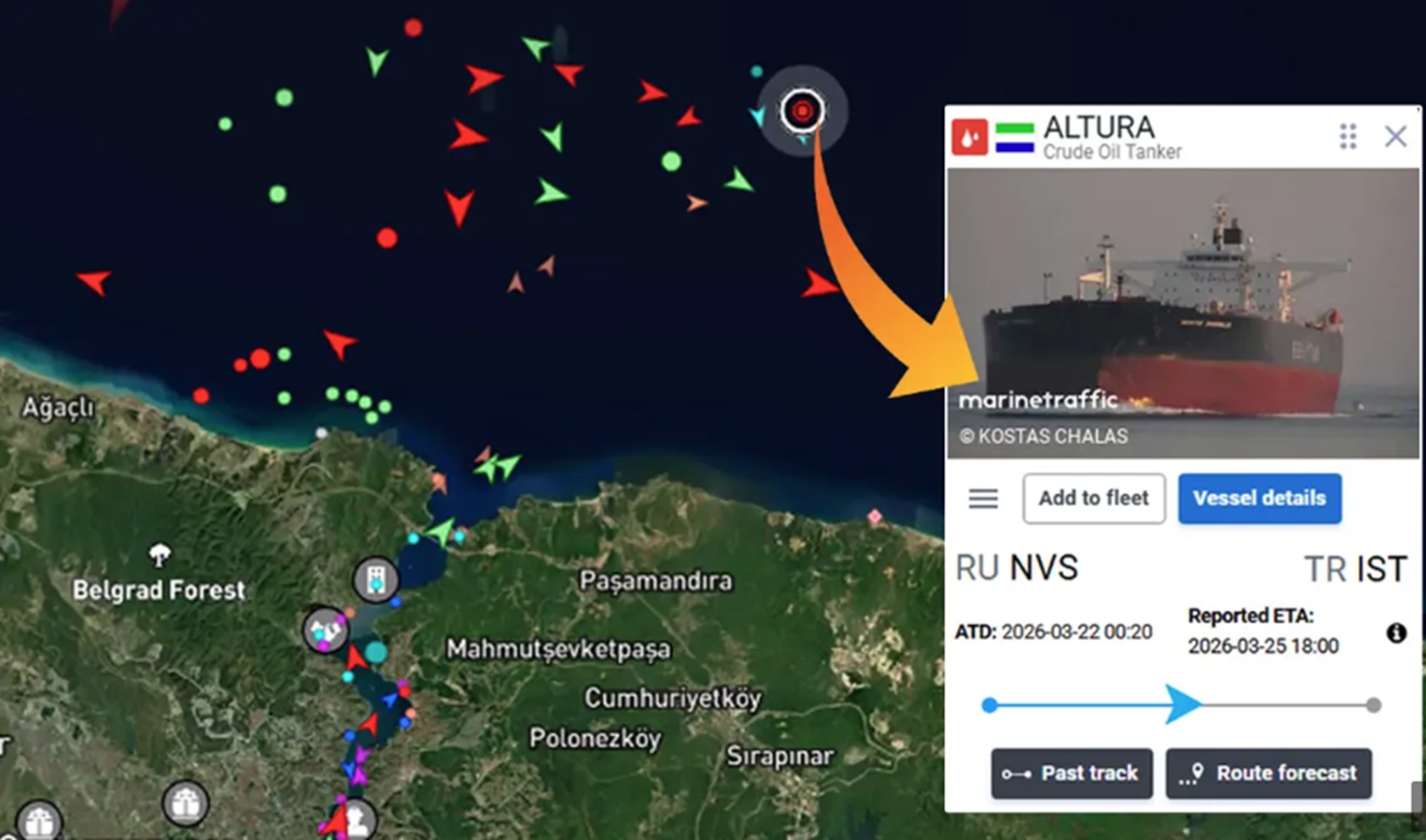Select the pink diamond marker on the coast

tap(875, 516)
